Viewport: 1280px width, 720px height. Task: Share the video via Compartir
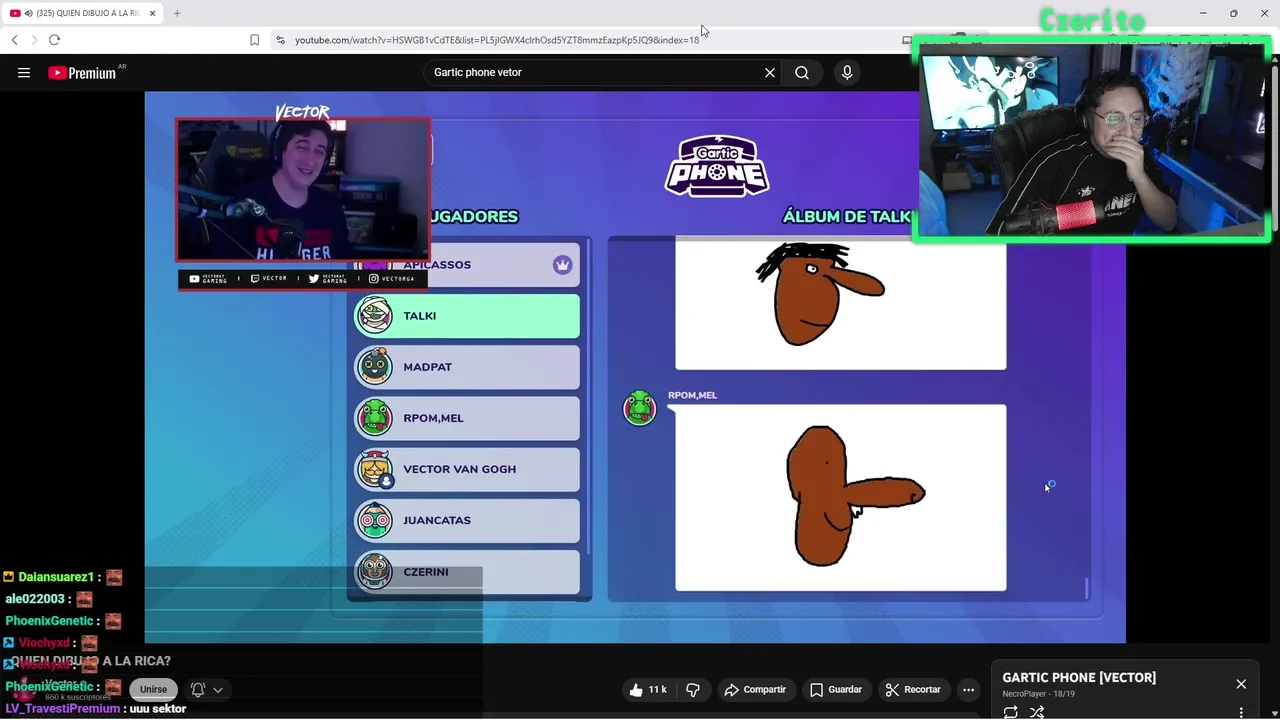pos(755,689)
